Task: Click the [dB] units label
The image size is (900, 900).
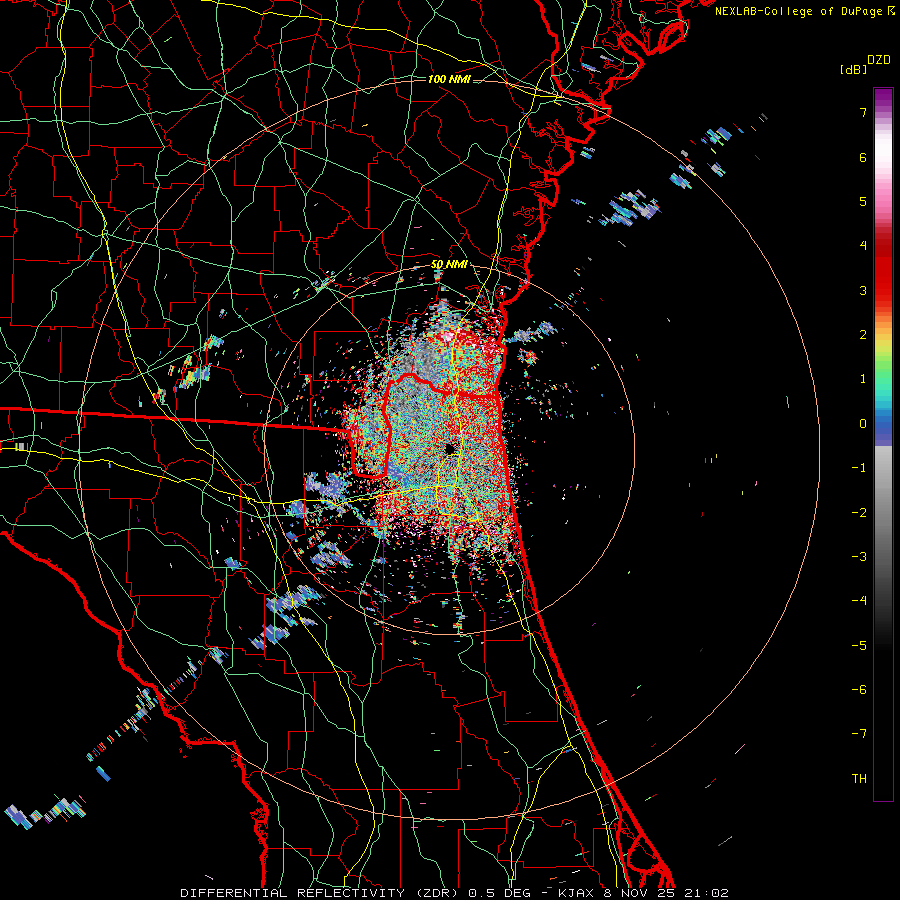Action: coord(854,69)
